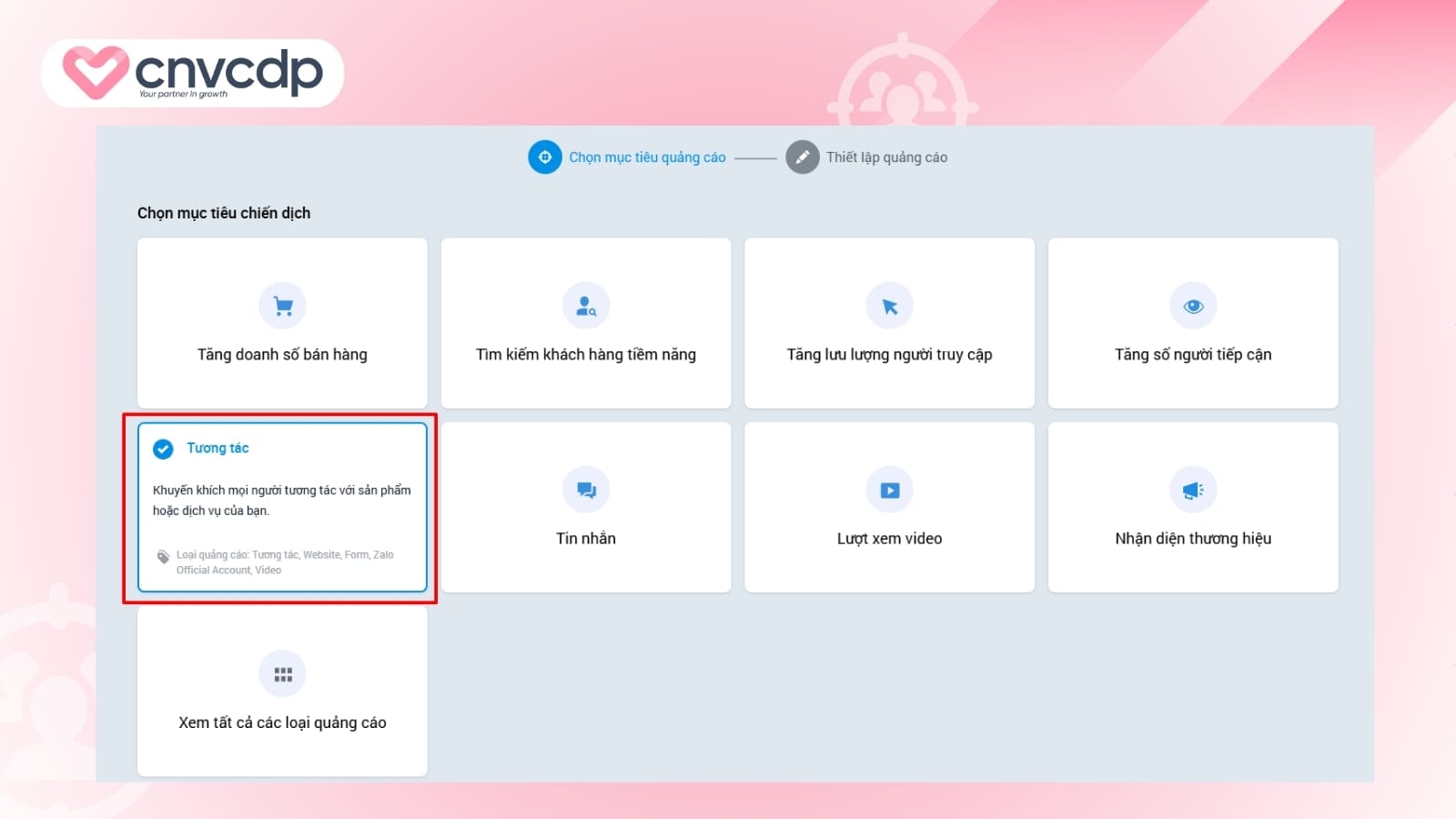The height and width of the screenshot is (819, 1456).
Task: Click the video play icon
Action: click(x=890, y=490)
